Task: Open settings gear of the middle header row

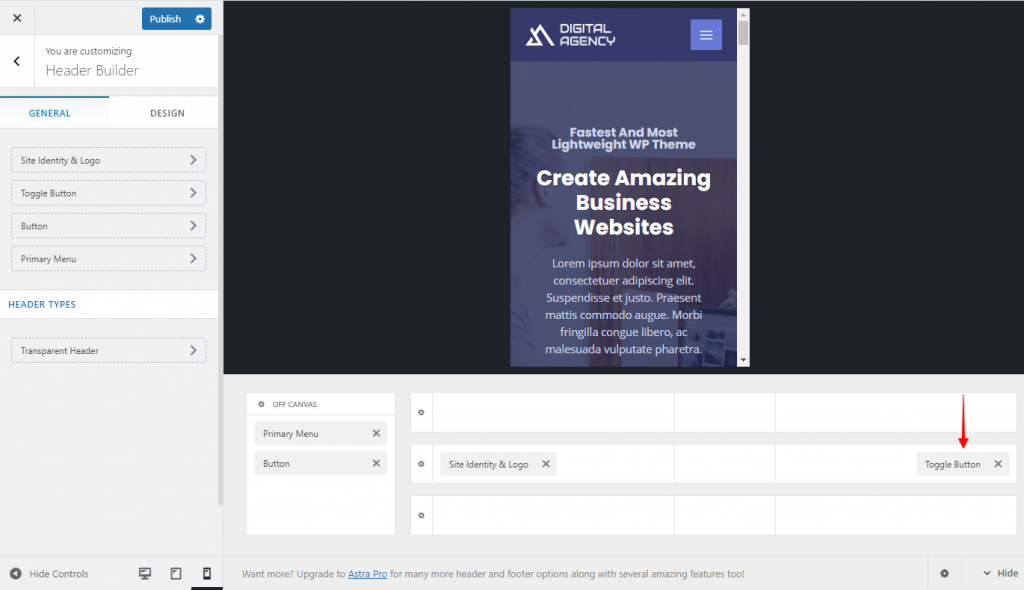Action: coord(421,463)
